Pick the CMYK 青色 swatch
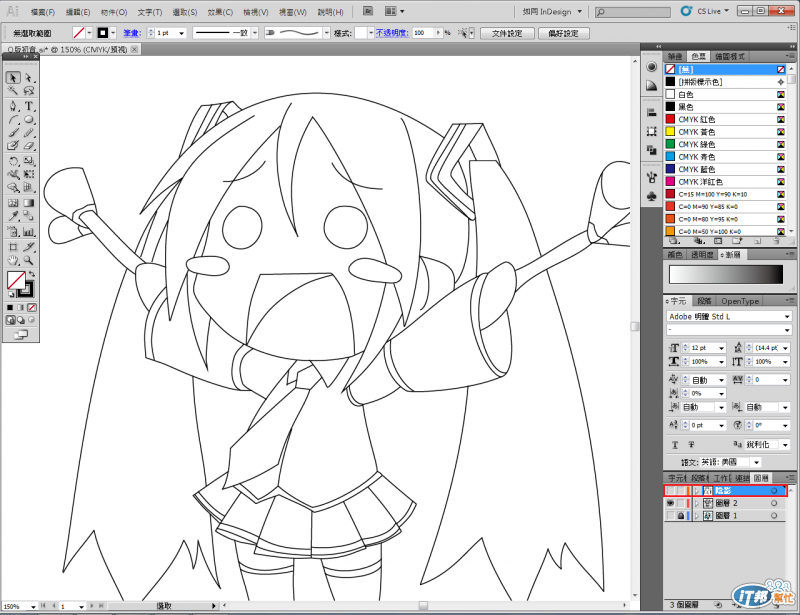 coord(724,157)
